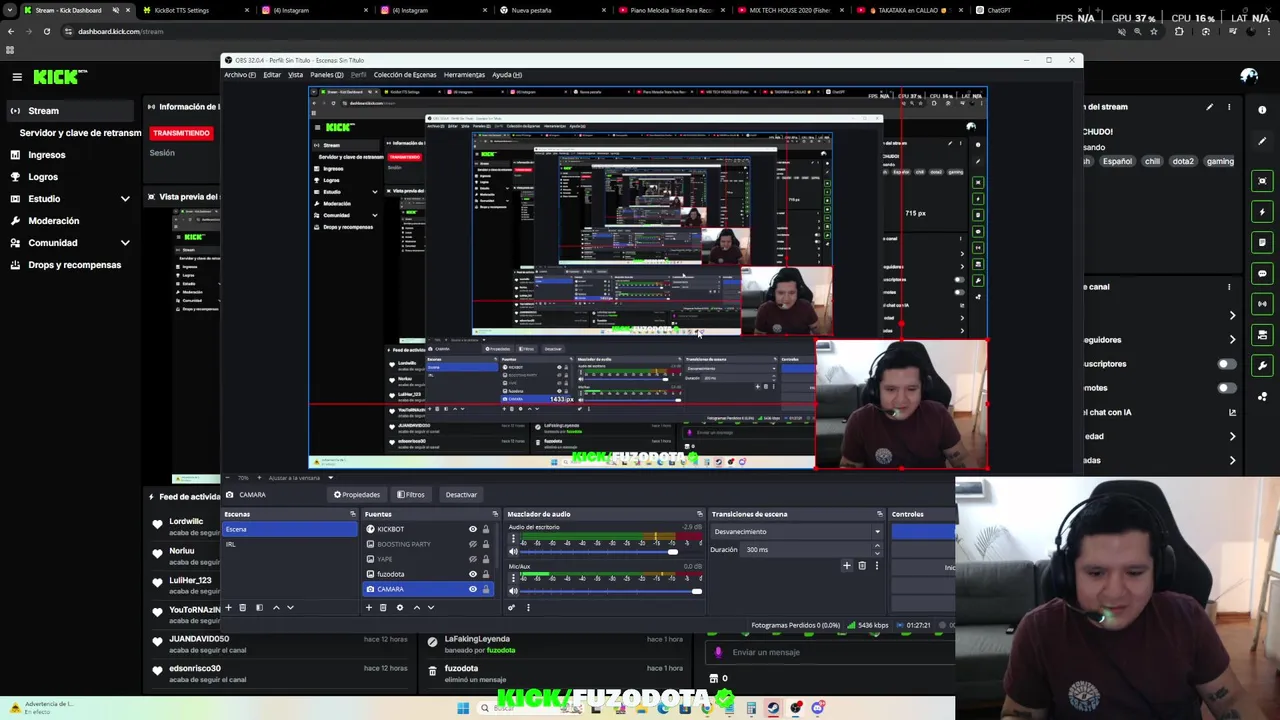The width and height of the screenshot is (1280, 720).
Task: Open OBS Herramientas menu
Action: [464, 75]
